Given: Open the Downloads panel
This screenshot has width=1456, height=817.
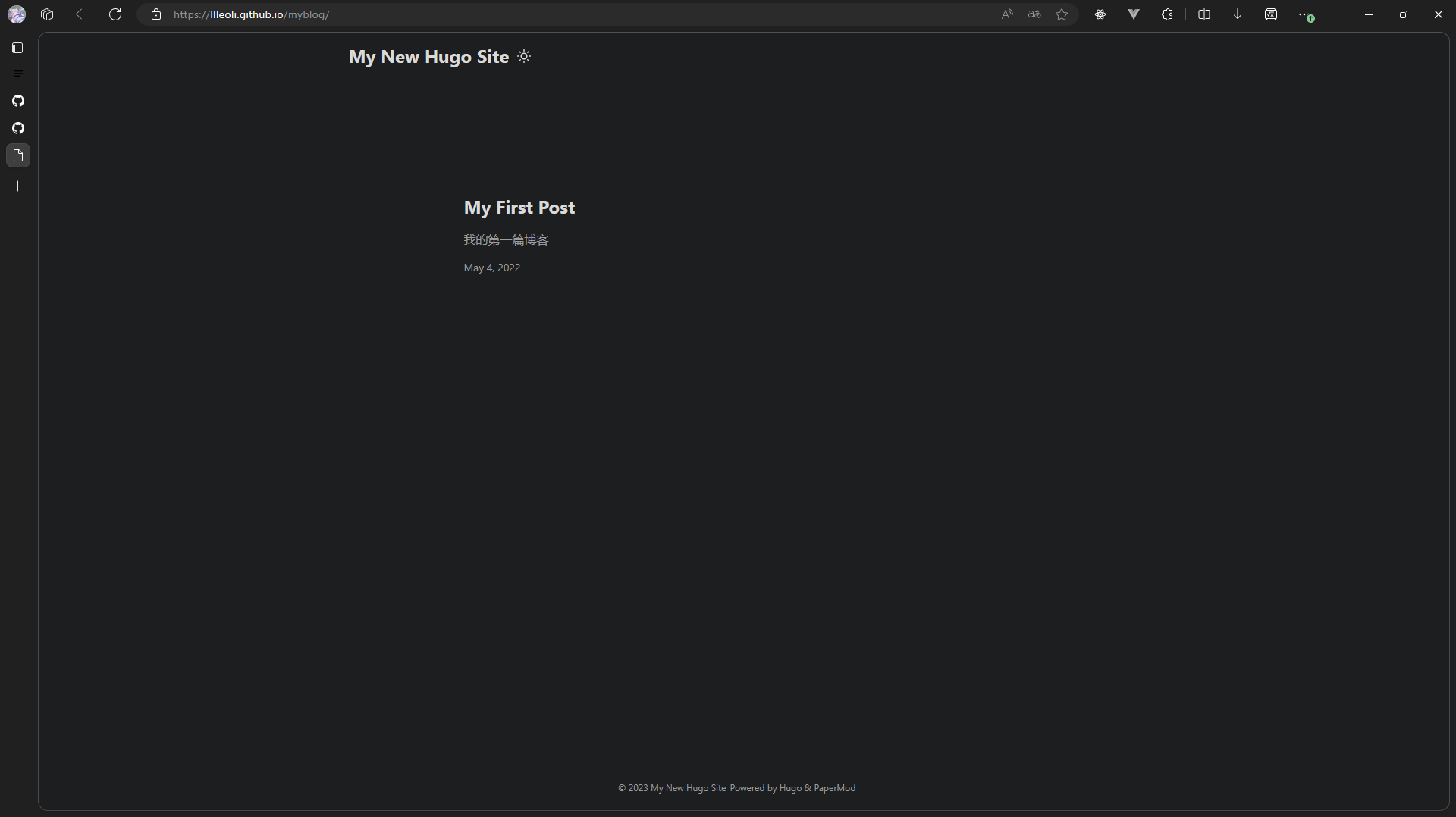Looking at the screenshot, I should (x=1238, y=14).
